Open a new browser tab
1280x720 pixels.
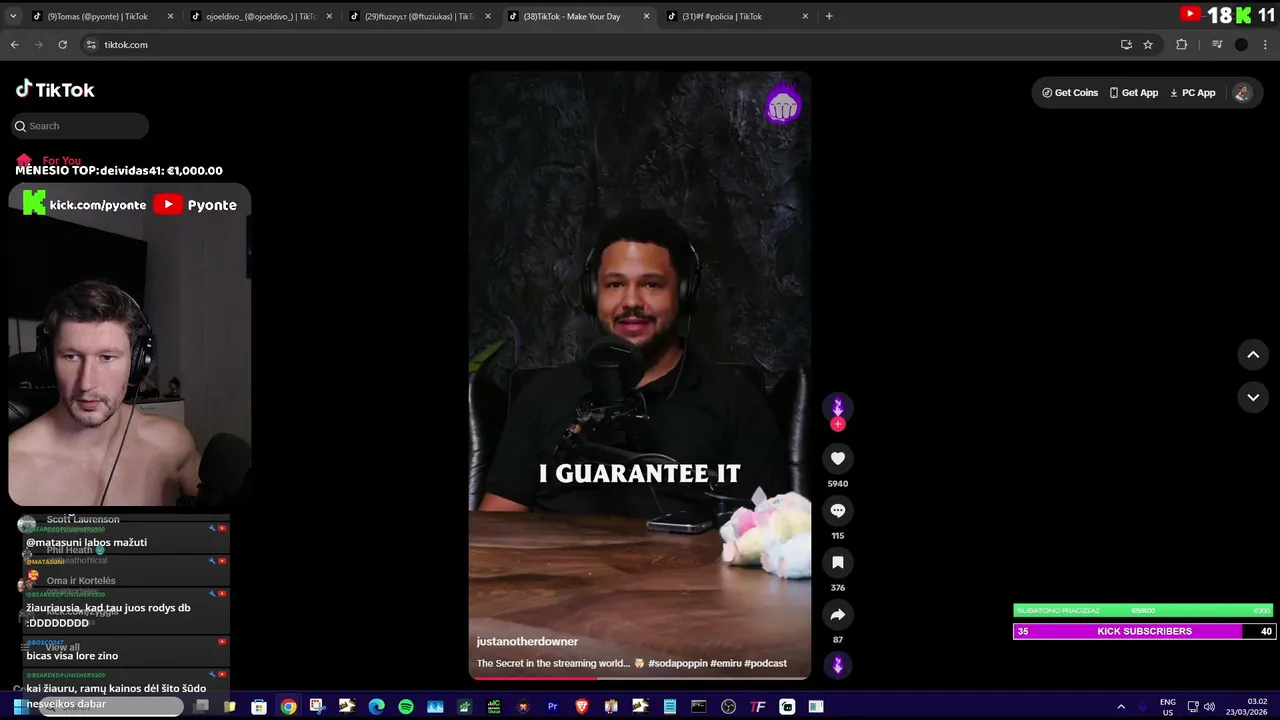[829, 16]
